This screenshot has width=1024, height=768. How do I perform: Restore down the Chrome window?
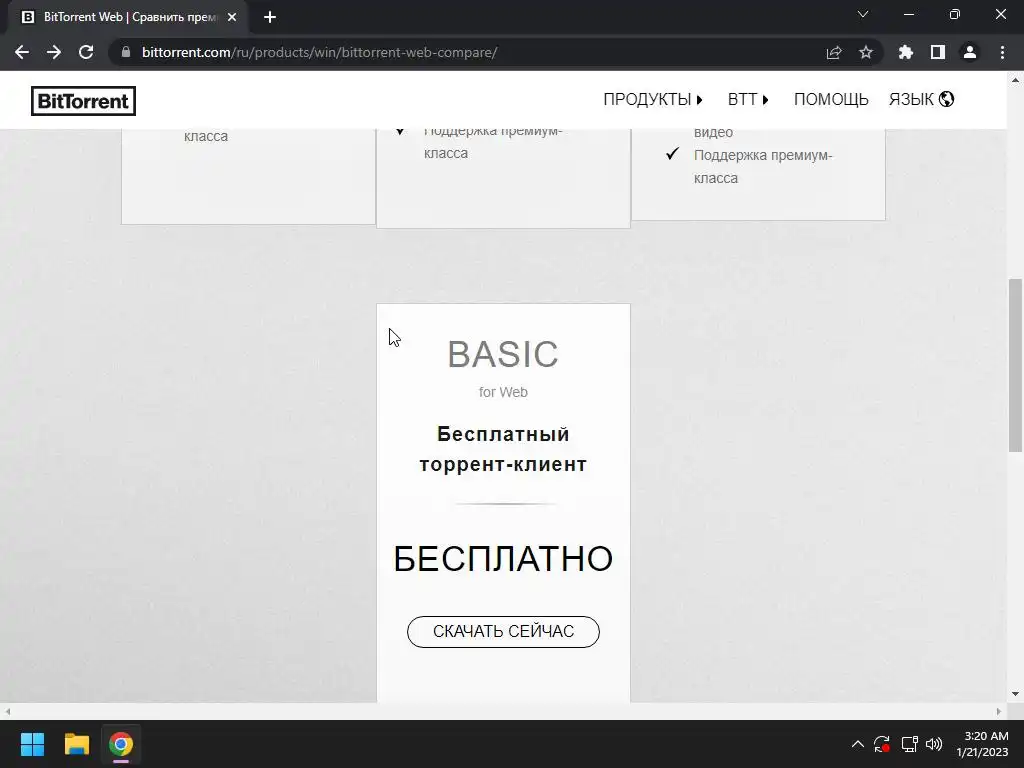pos(955,14)
